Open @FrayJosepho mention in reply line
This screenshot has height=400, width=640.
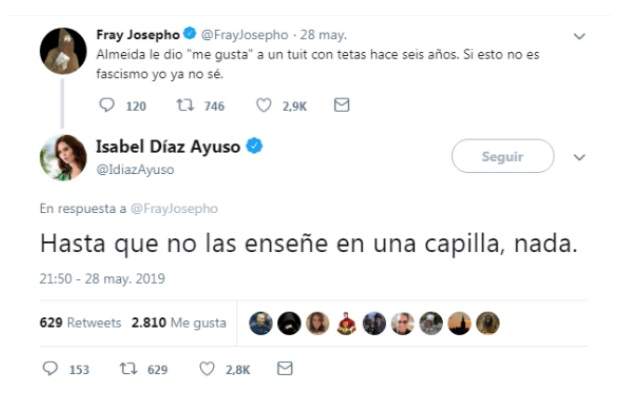[x=174, y=209]
